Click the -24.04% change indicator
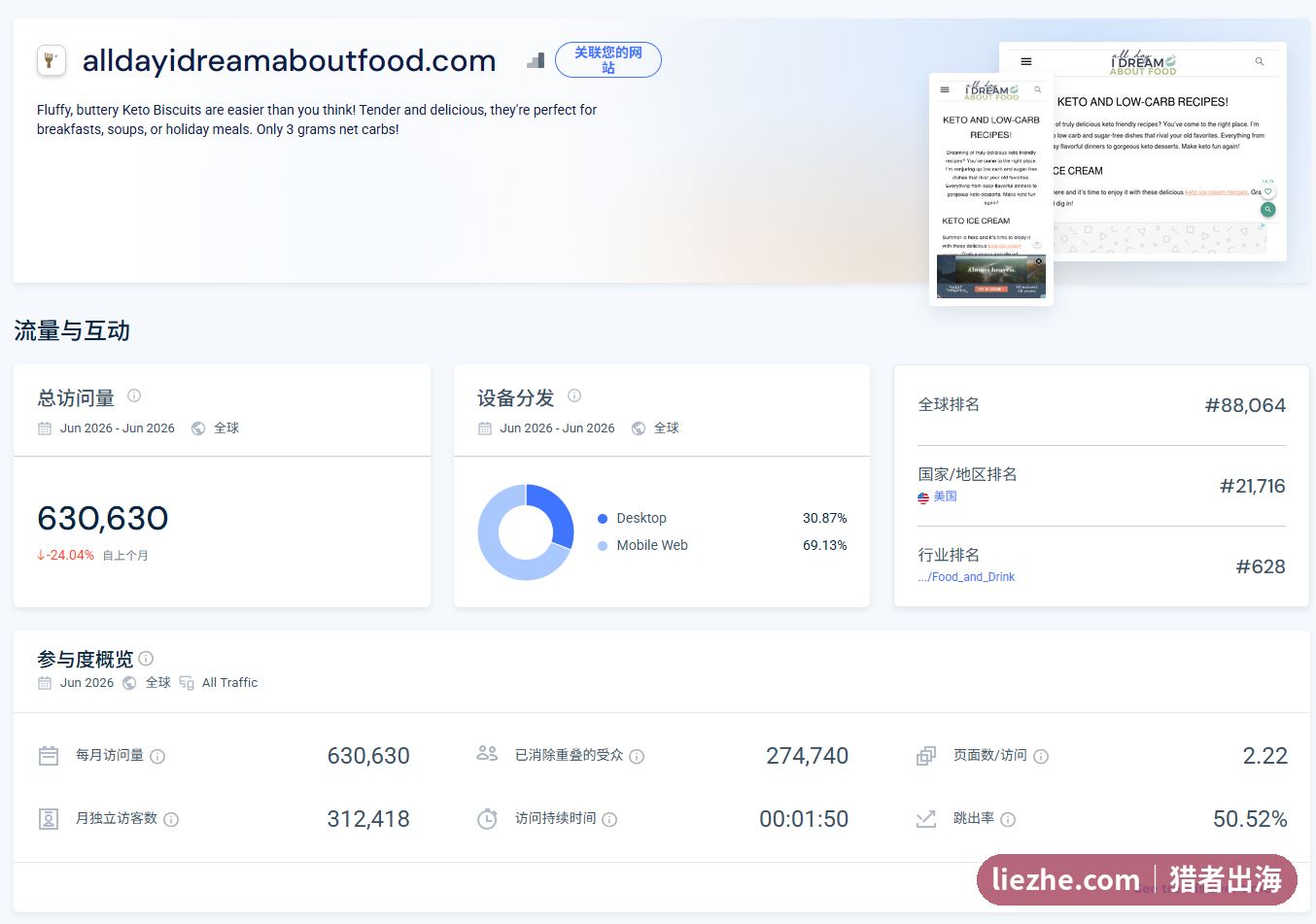Viewport: 1316px width, 924px height. coord(65,556)
